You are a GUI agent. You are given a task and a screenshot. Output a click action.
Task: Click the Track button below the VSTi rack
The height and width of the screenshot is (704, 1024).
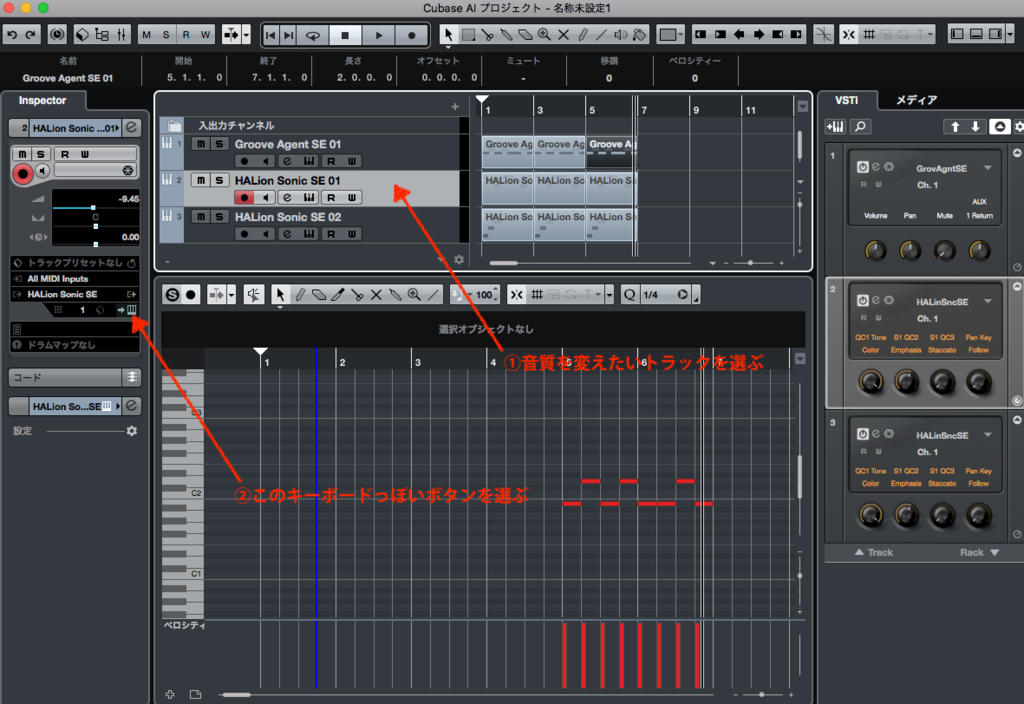(x=873, y=552)
